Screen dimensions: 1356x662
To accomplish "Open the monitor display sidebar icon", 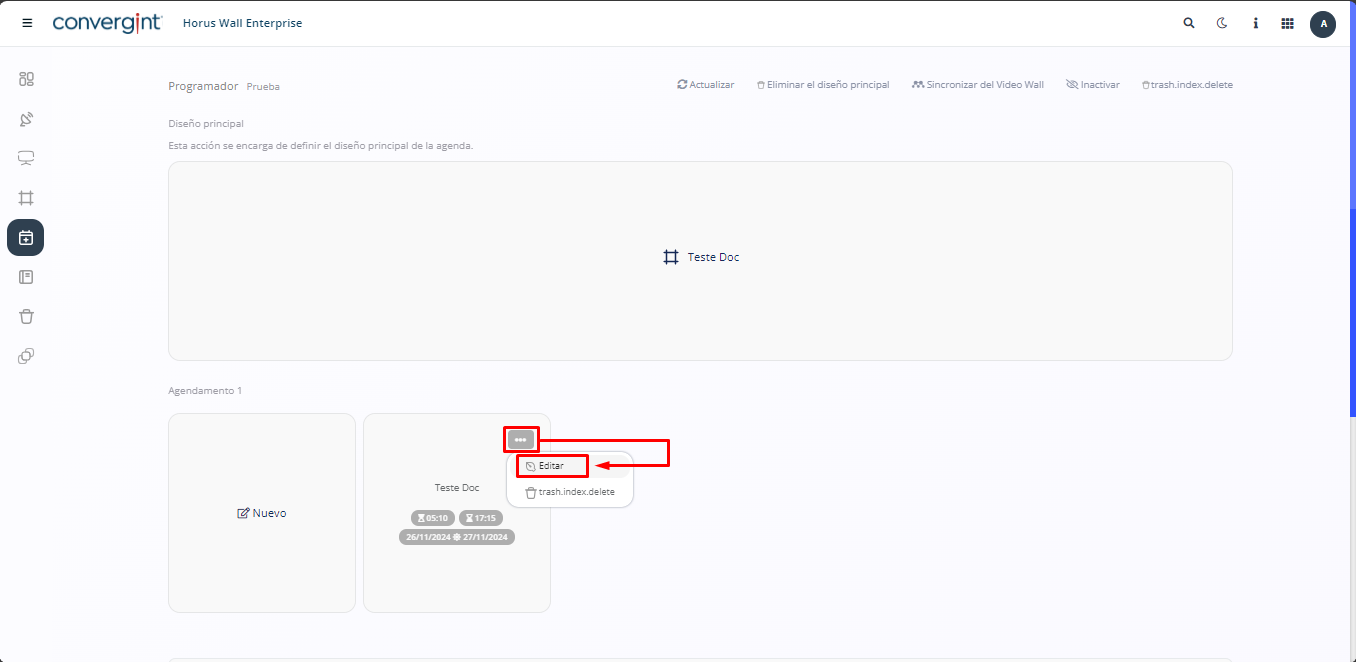I will click(26, 158).
